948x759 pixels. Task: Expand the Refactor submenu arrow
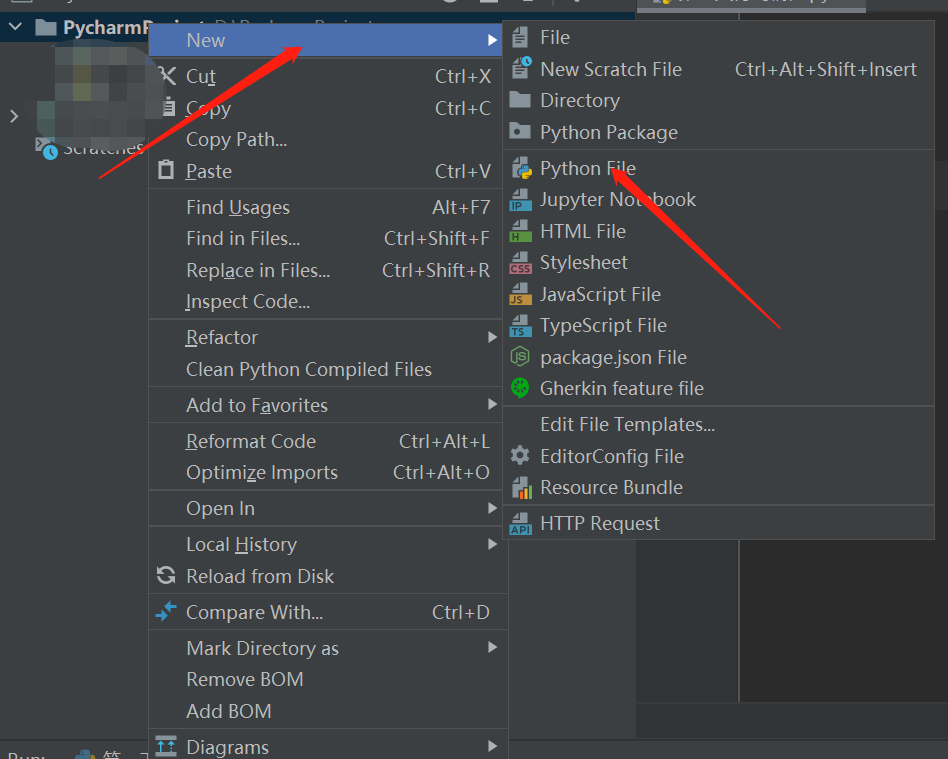coord(492,338)
